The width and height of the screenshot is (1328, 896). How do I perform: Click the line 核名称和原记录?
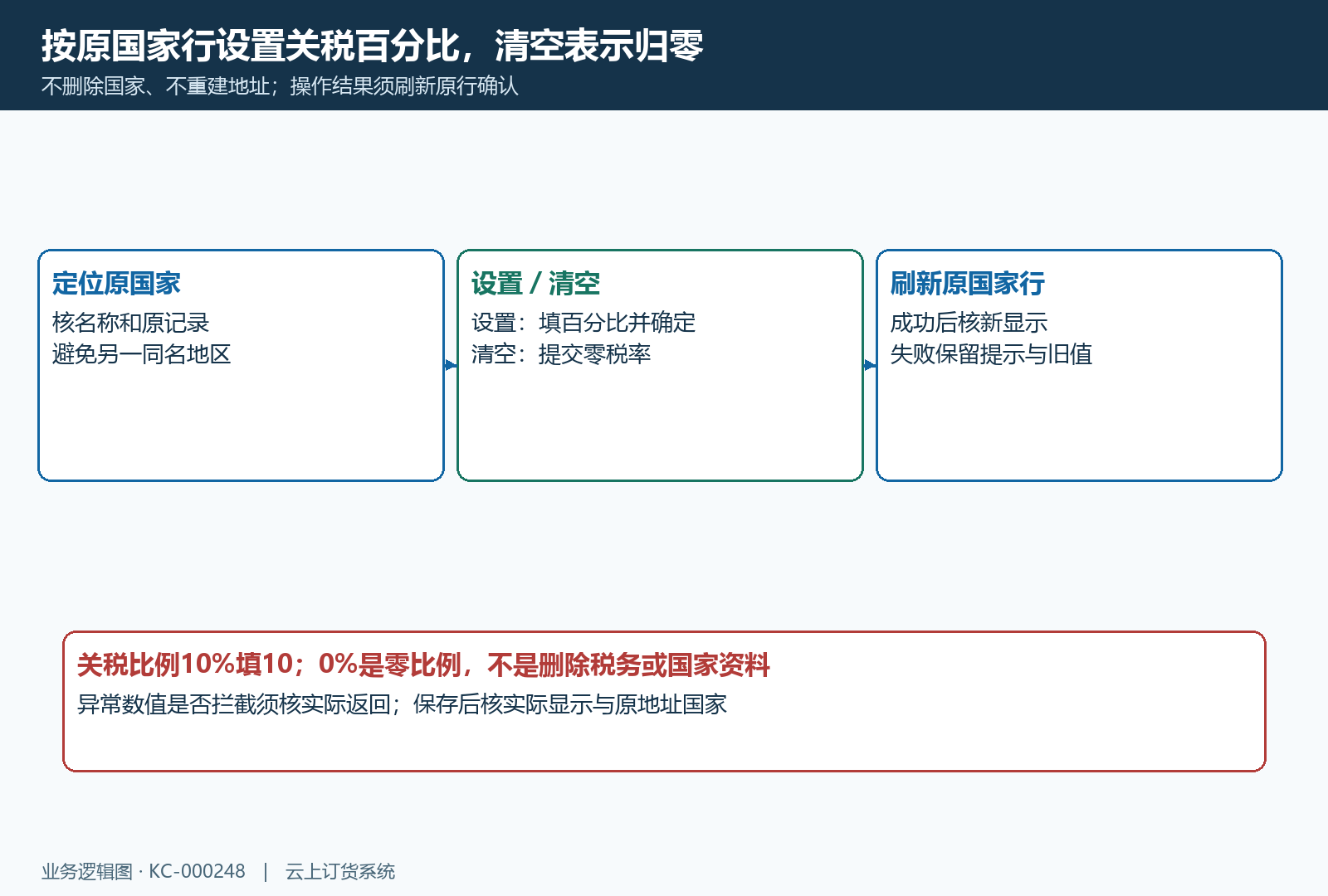[x=130, y=323]
